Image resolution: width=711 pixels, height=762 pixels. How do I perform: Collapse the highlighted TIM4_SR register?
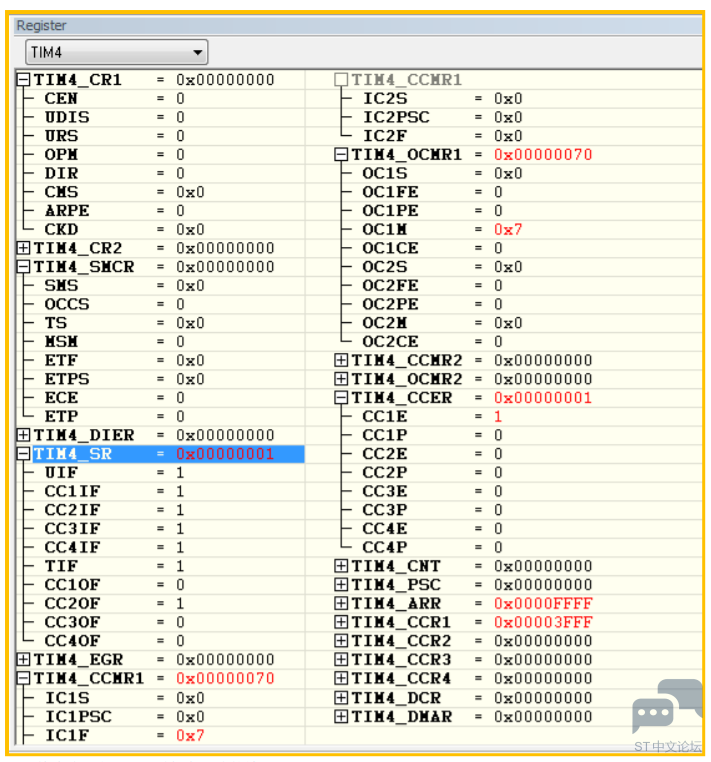point(24,454)
